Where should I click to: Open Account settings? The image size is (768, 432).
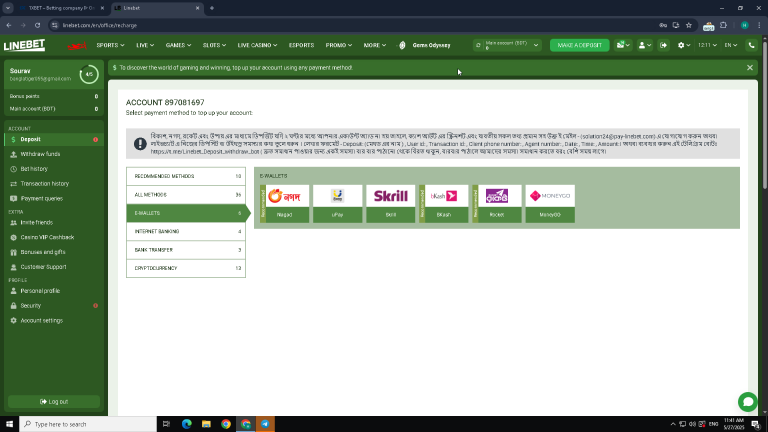tap(54, 320)
